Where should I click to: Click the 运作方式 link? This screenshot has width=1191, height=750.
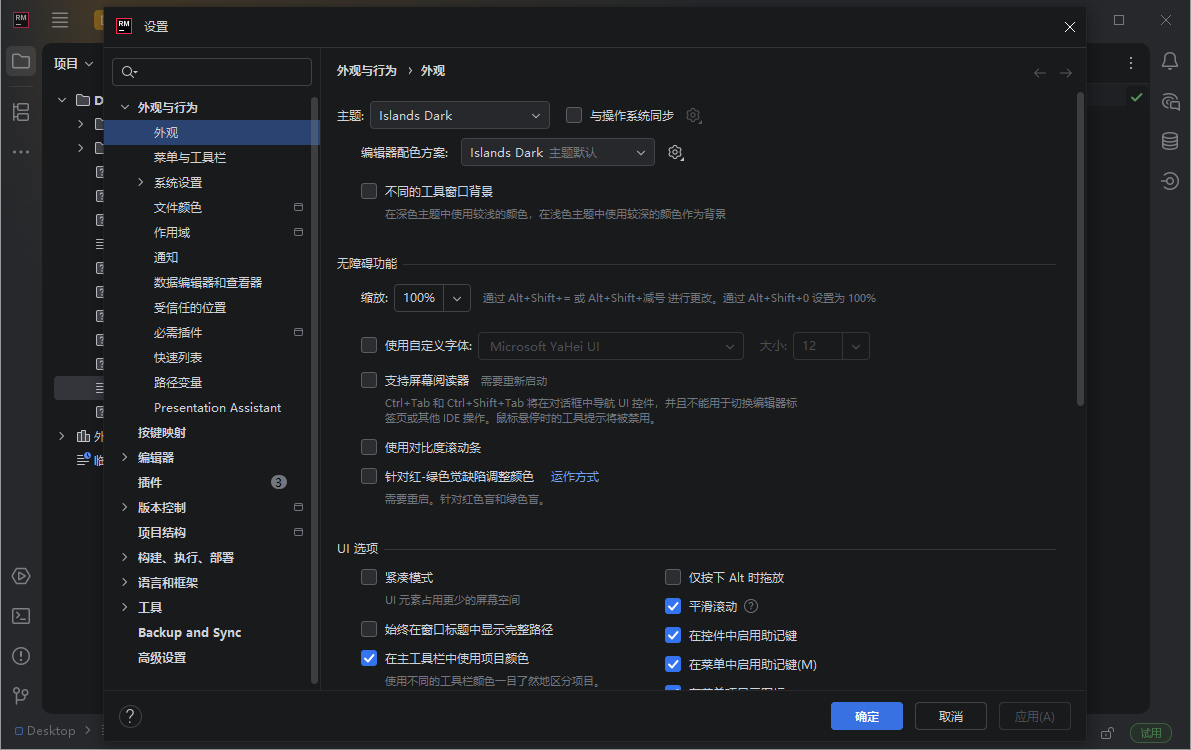coord(575,476)
